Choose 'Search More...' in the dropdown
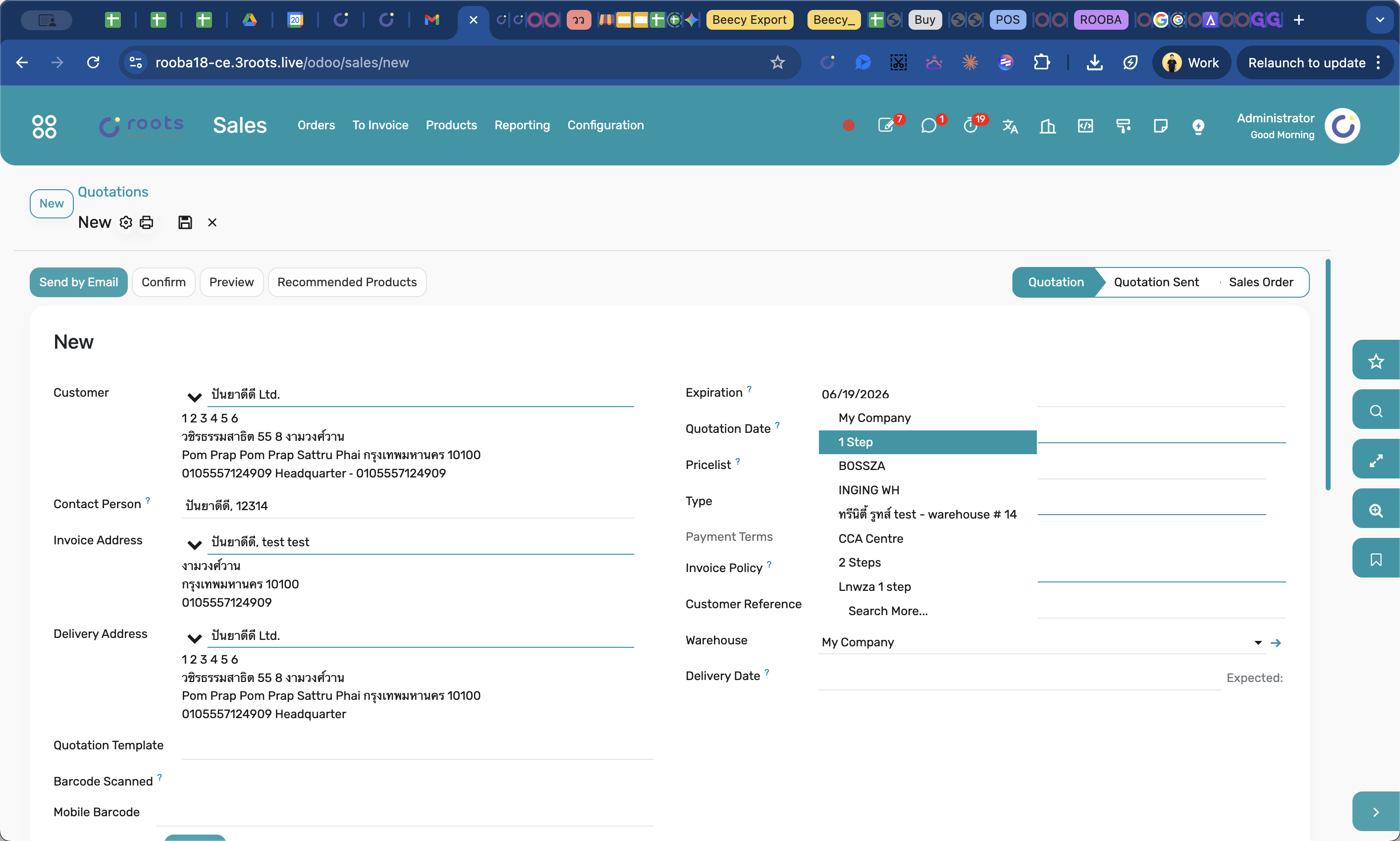The image size is (1400, 841). point(927,611)
